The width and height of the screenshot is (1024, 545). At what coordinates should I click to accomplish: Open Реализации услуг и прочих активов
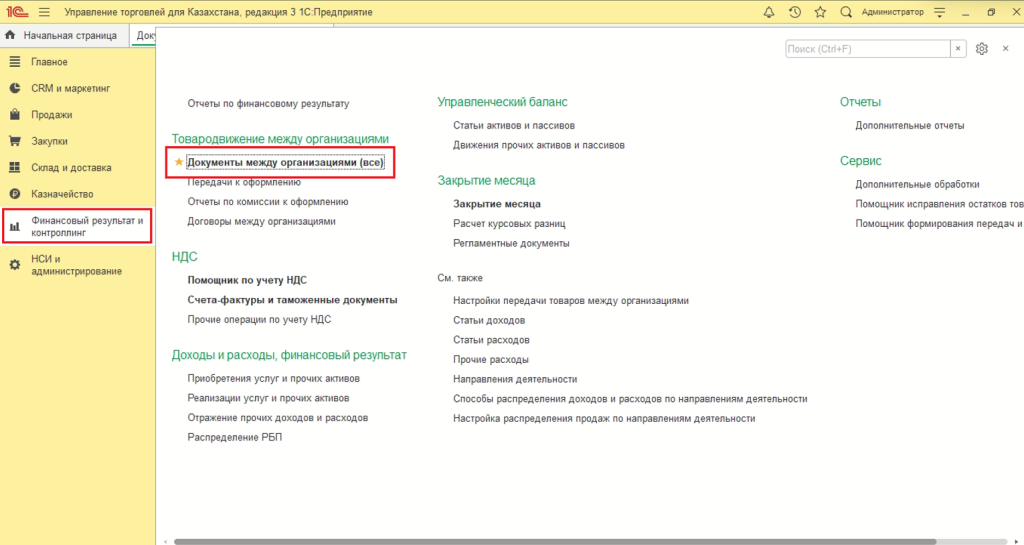coord(268,398)
